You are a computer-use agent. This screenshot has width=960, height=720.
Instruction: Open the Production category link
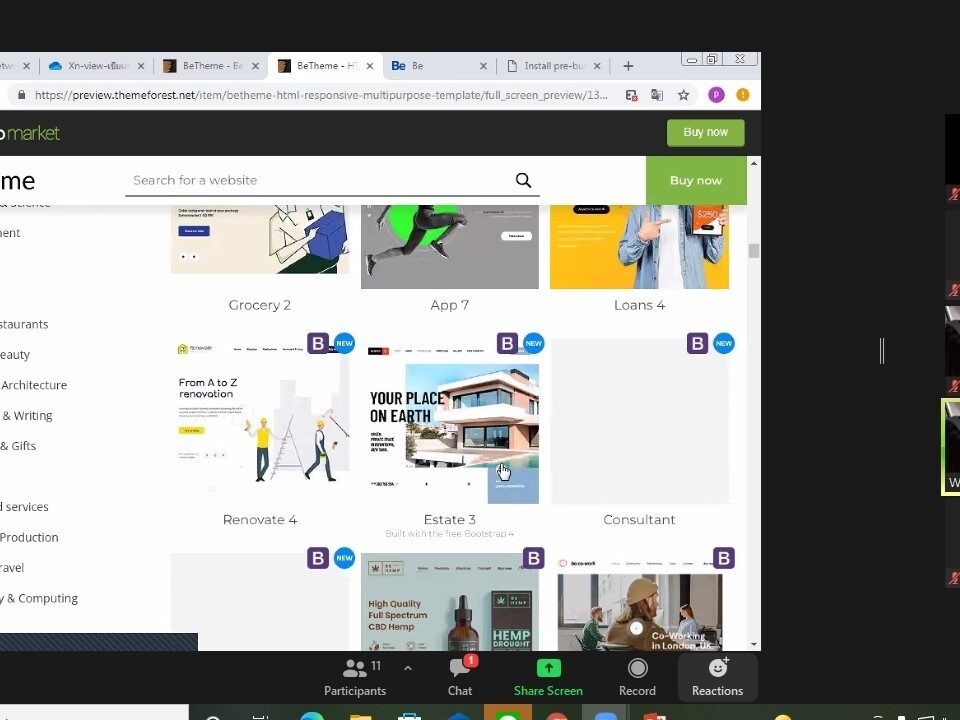[29, 538]
